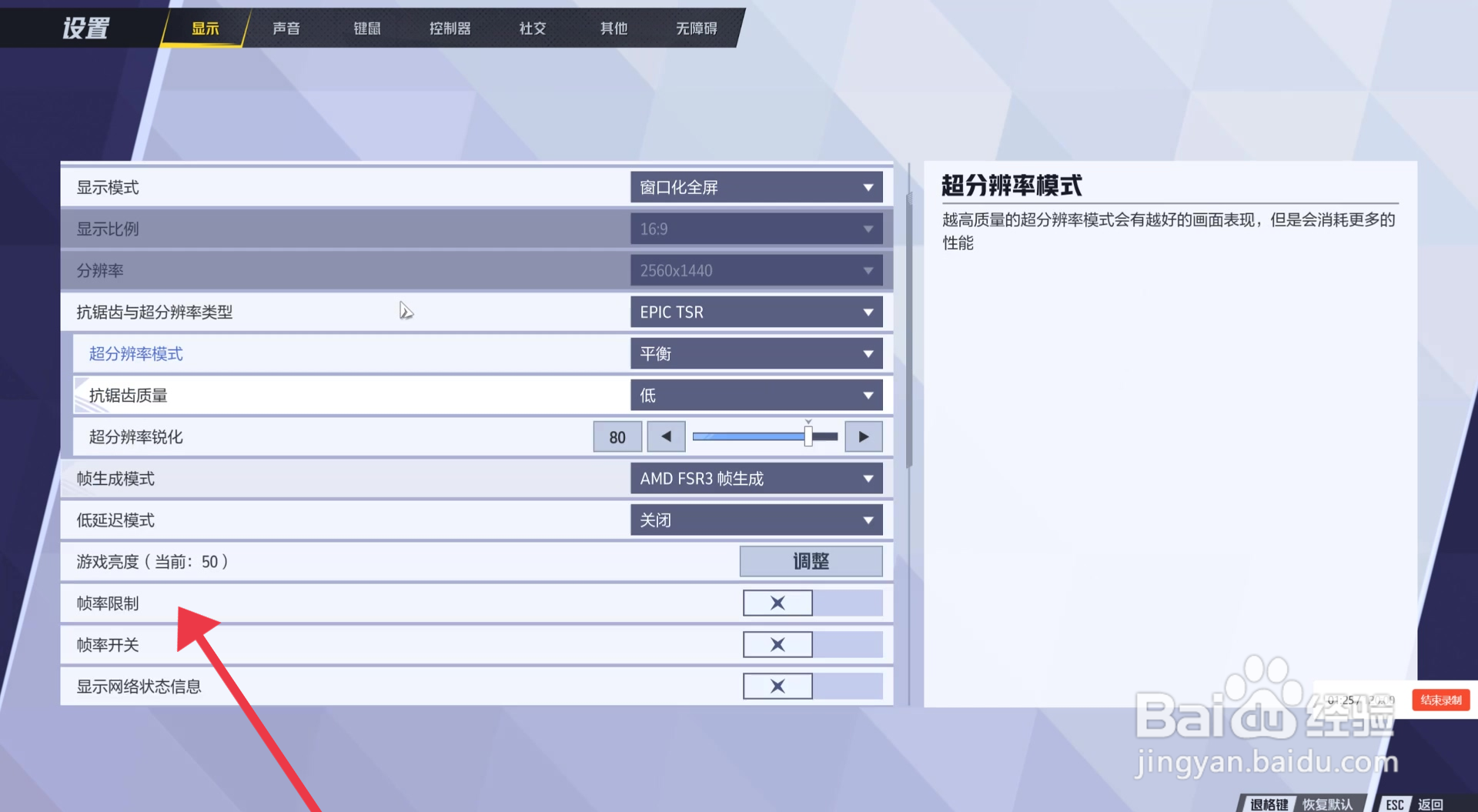
Task: Click the 调整 brightness button
Action: pos(811,561)
